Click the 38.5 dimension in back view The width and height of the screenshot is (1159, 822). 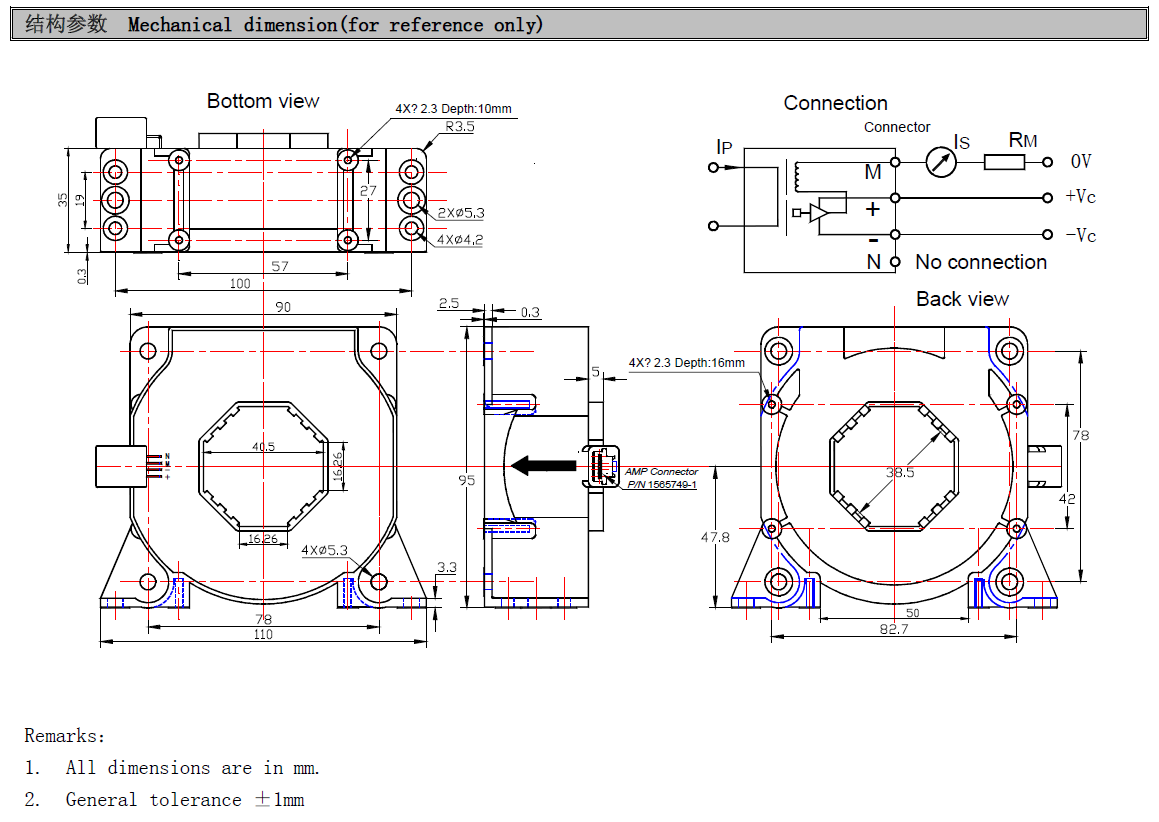click(900, 472)
